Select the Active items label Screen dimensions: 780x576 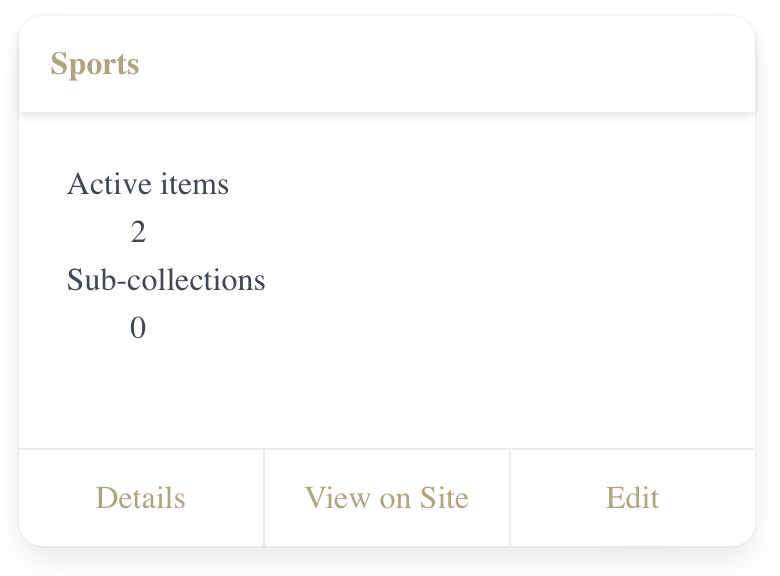[x=148, y=185]
